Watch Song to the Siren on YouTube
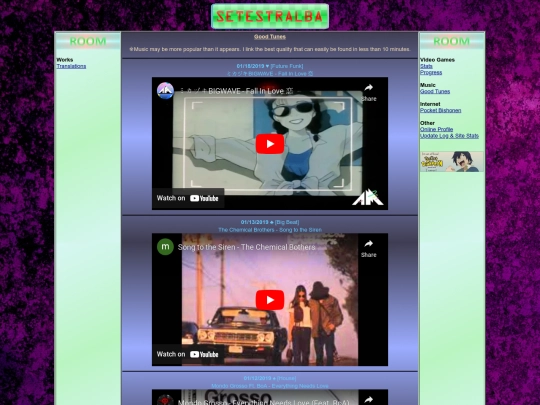 [x=188, y=354]
